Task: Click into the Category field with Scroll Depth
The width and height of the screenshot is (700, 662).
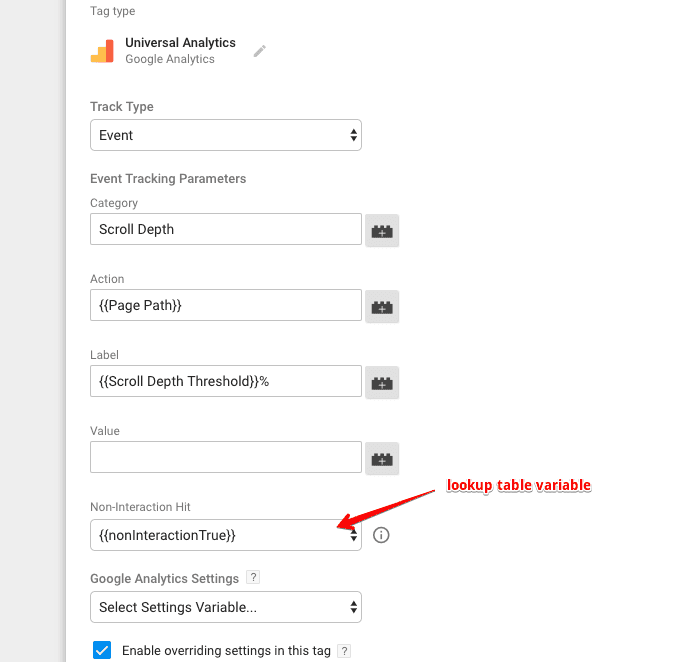Action: point(226,229)
